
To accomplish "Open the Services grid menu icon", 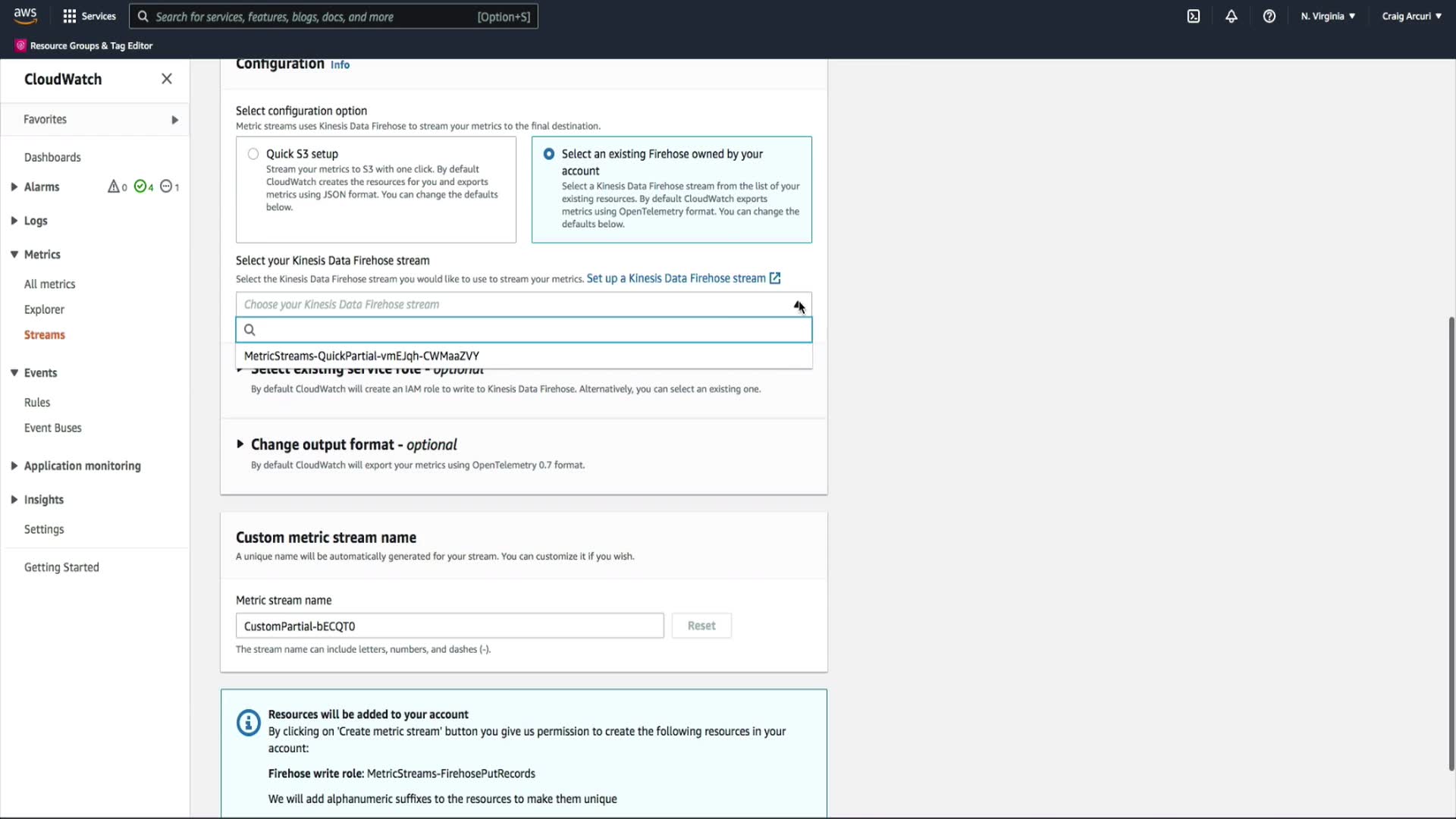I will (70, 16).
